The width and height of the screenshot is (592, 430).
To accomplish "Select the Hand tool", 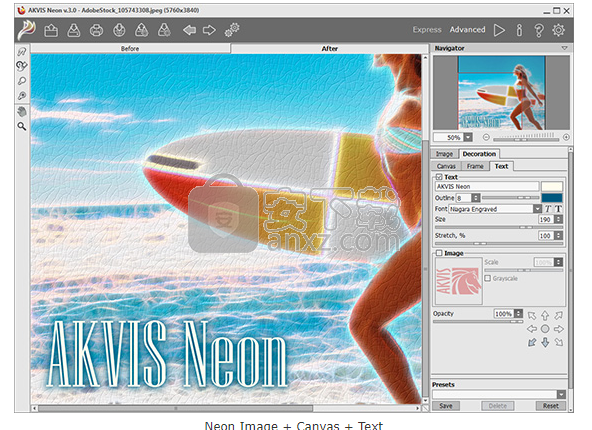I will 22,111.
